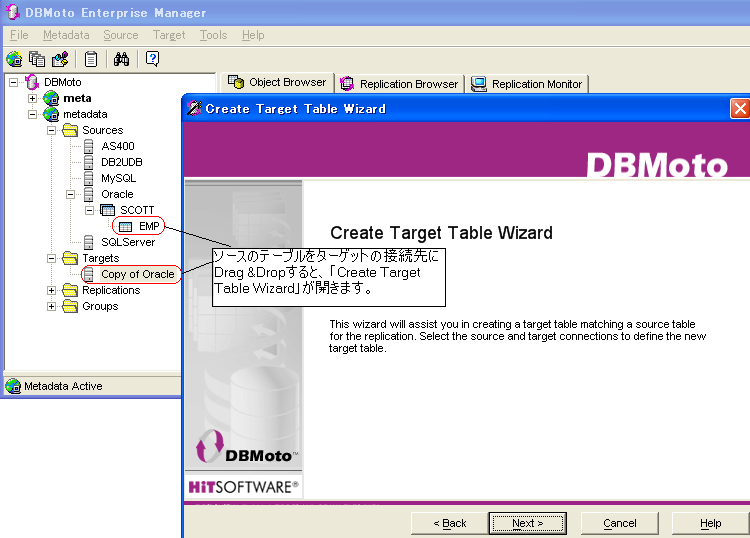Select the EMP table label
The height and width of the screenshot is (538, 750).
point(149,226)
